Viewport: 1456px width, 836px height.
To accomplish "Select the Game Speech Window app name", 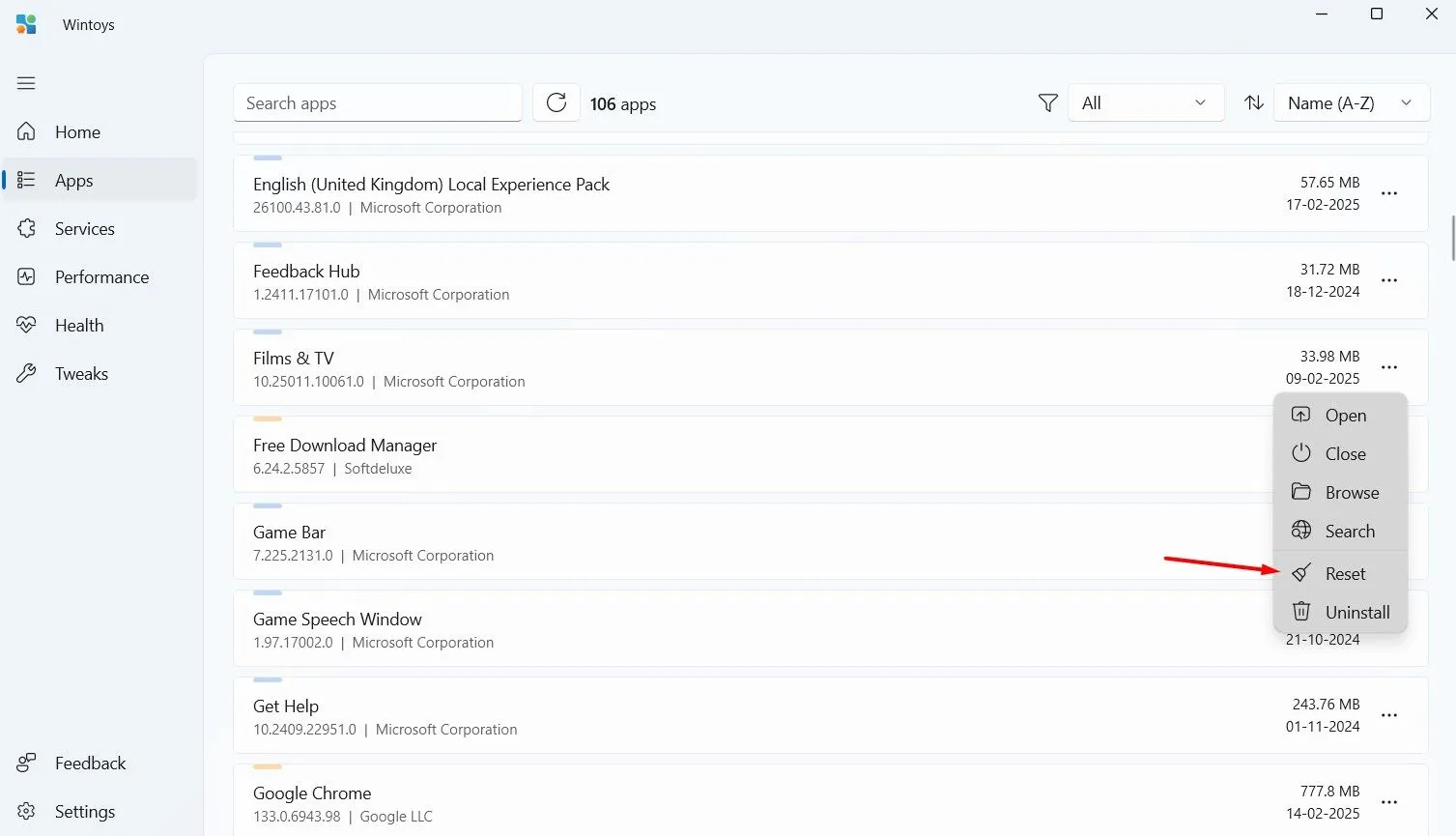I will (337, 620).
